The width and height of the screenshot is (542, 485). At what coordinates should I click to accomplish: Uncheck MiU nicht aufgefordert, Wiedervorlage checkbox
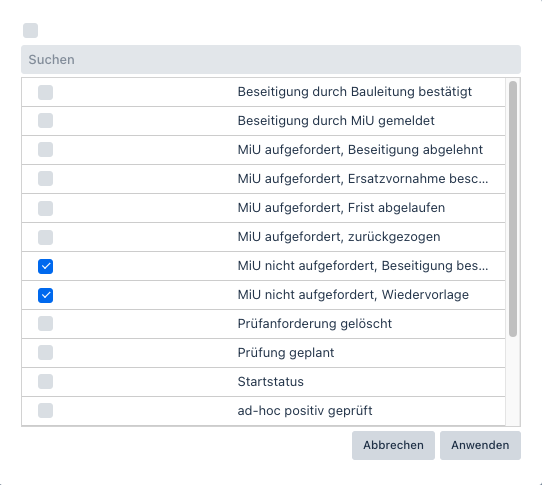45,295
